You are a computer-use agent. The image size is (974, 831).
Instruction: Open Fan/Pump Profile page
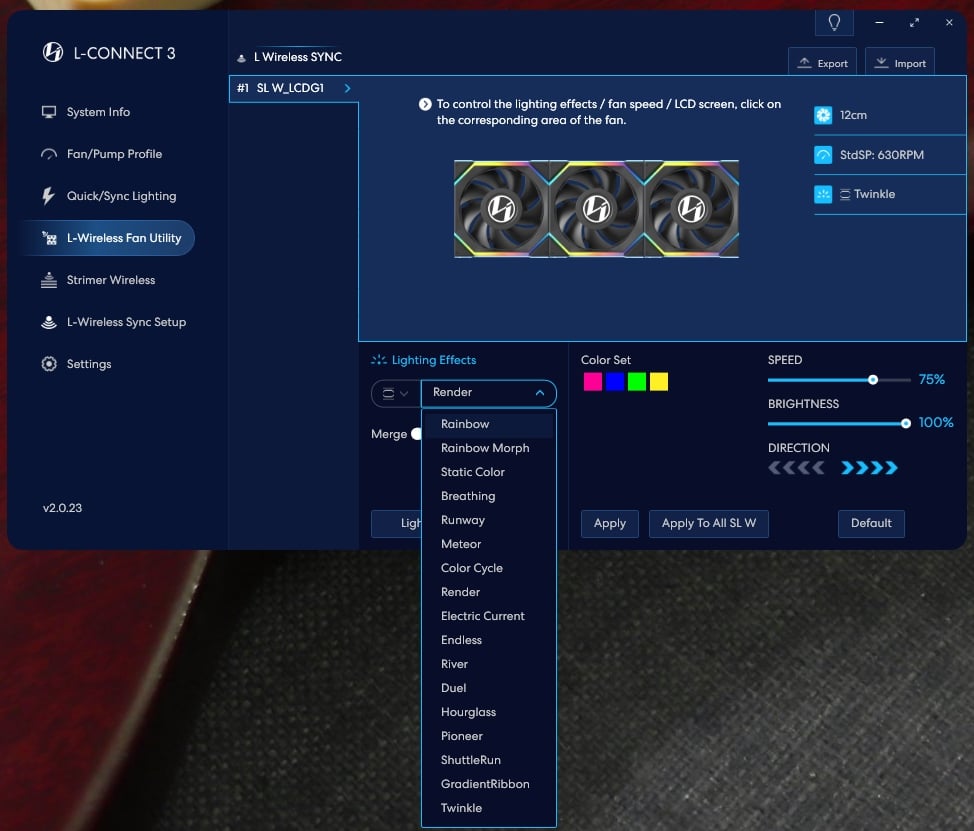click(x=113, y=154)
